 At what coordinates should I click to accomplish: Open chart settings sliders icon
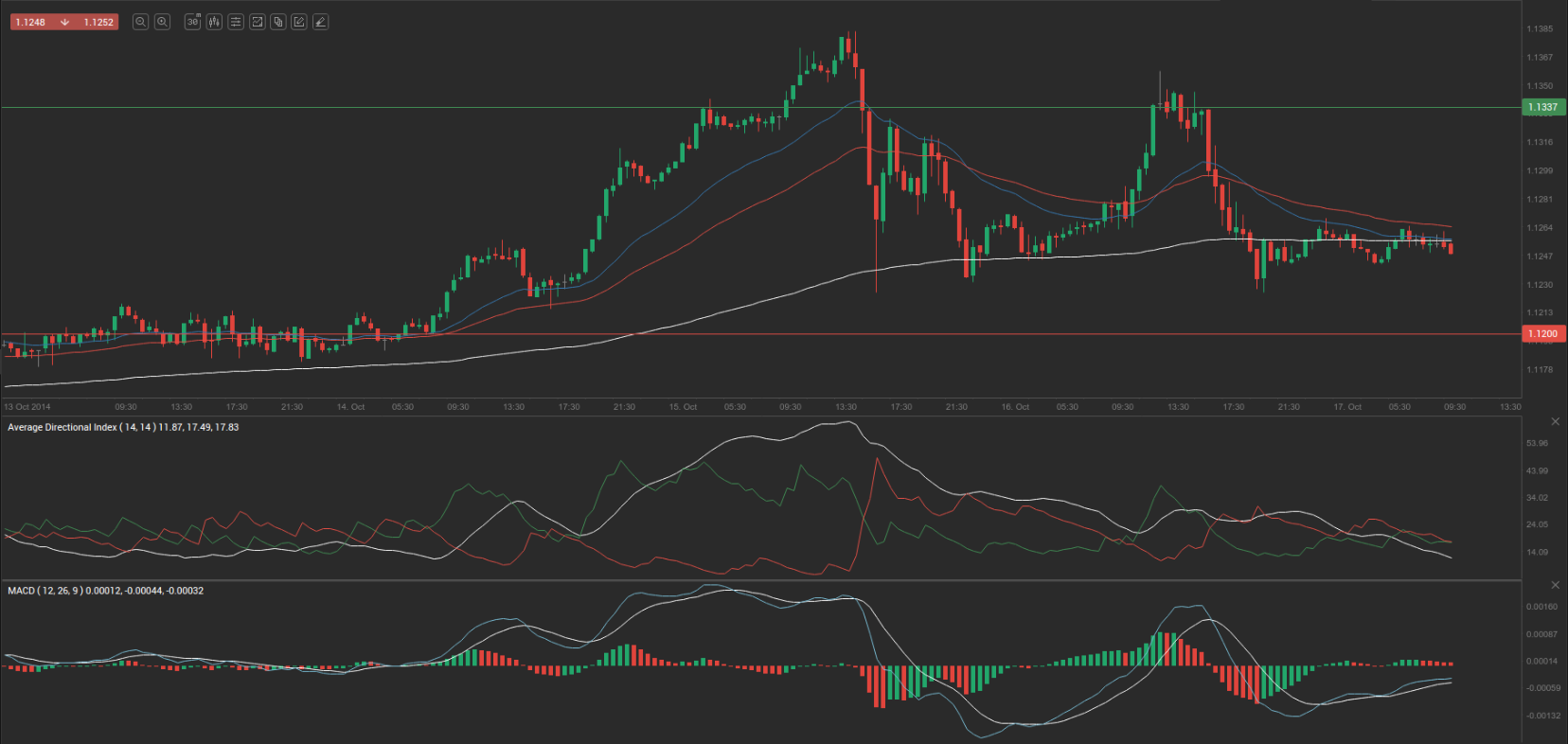pos(236,22)
